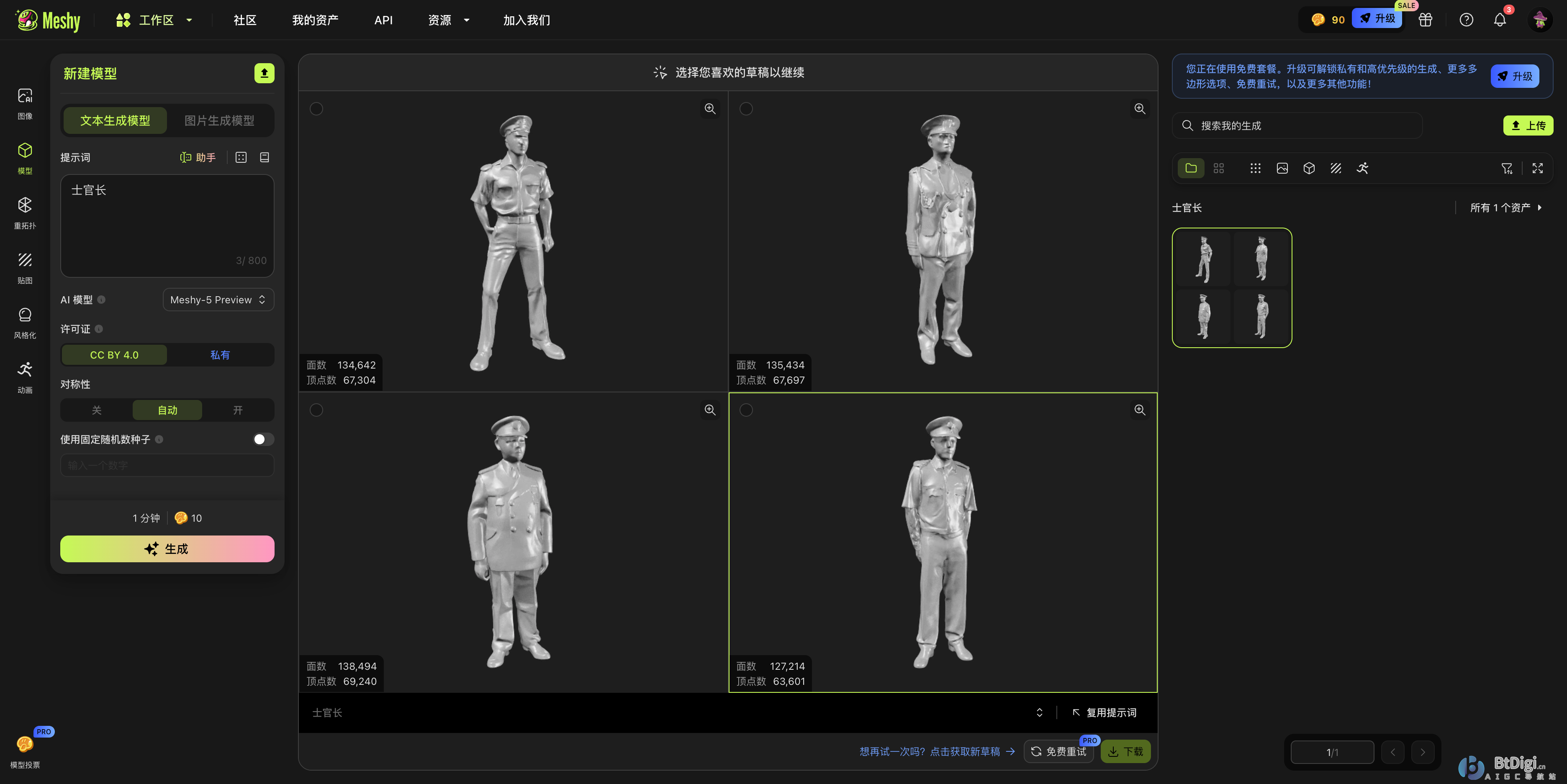Click the green 上传 upload button
The width and height of the screenshot is (1567, 784).
click(x=1528, y=125)
